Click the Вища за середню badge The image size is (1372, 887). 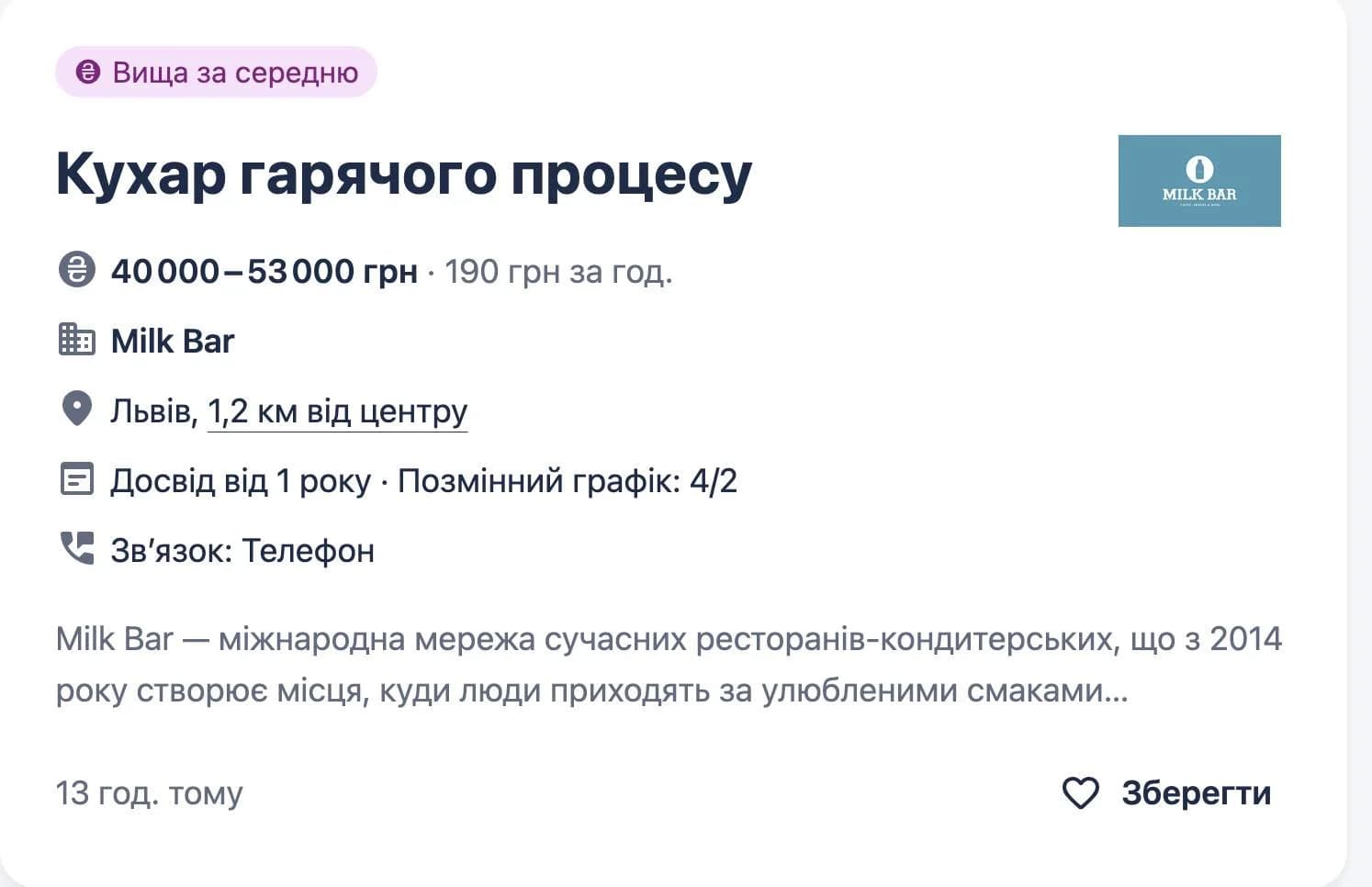217,72
